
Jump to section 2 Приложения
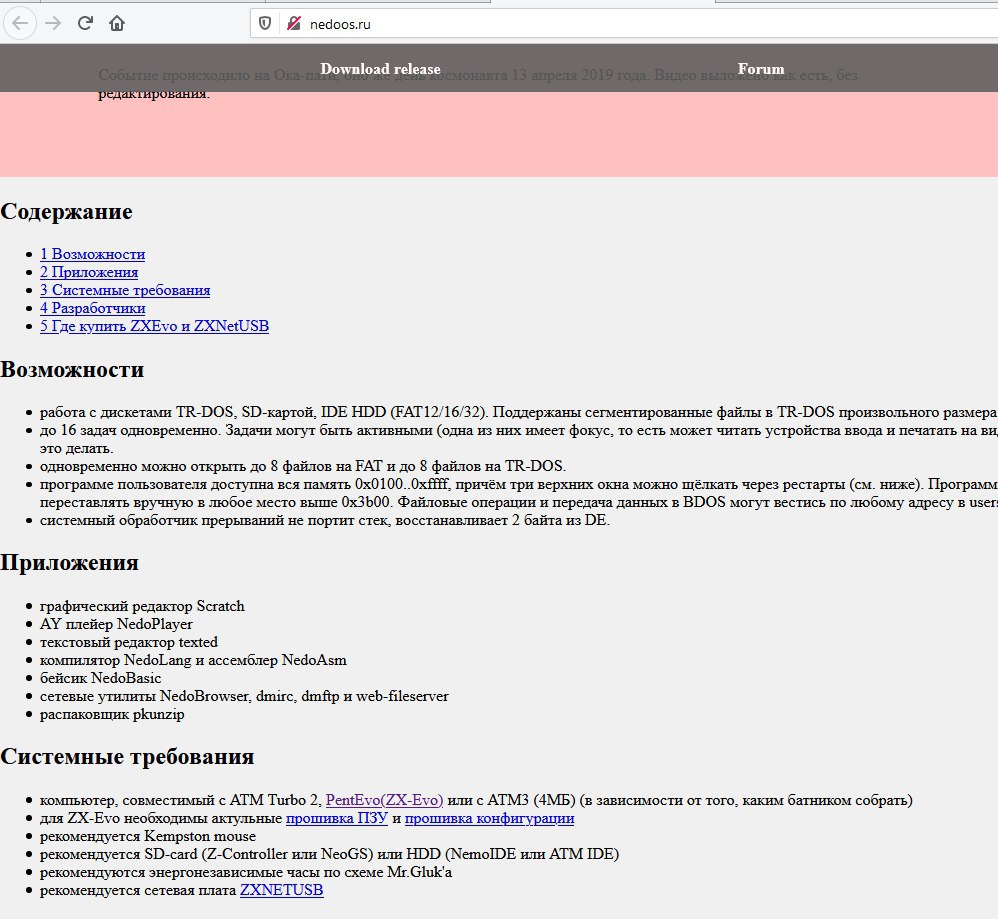[89, 272]
